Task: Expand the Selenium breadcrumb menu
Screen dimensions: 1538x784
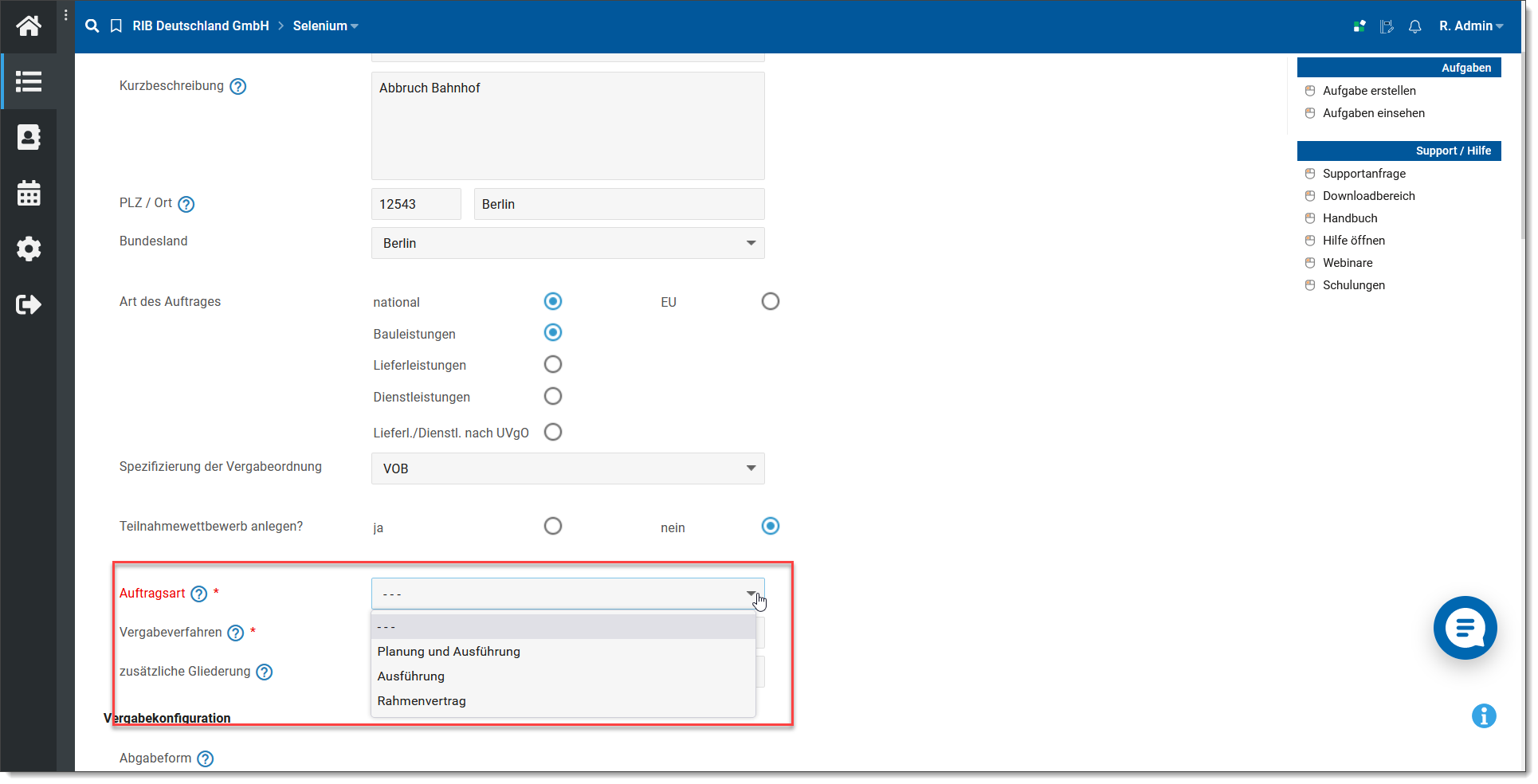Action: pyautogui.click(x=325, y=26)
